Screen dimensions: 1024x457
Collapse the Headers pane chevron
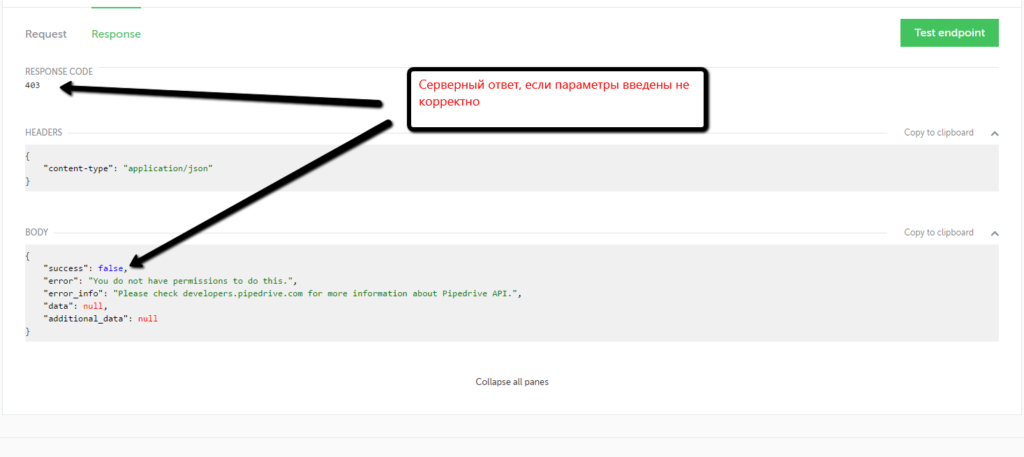(x=994, y=133)
